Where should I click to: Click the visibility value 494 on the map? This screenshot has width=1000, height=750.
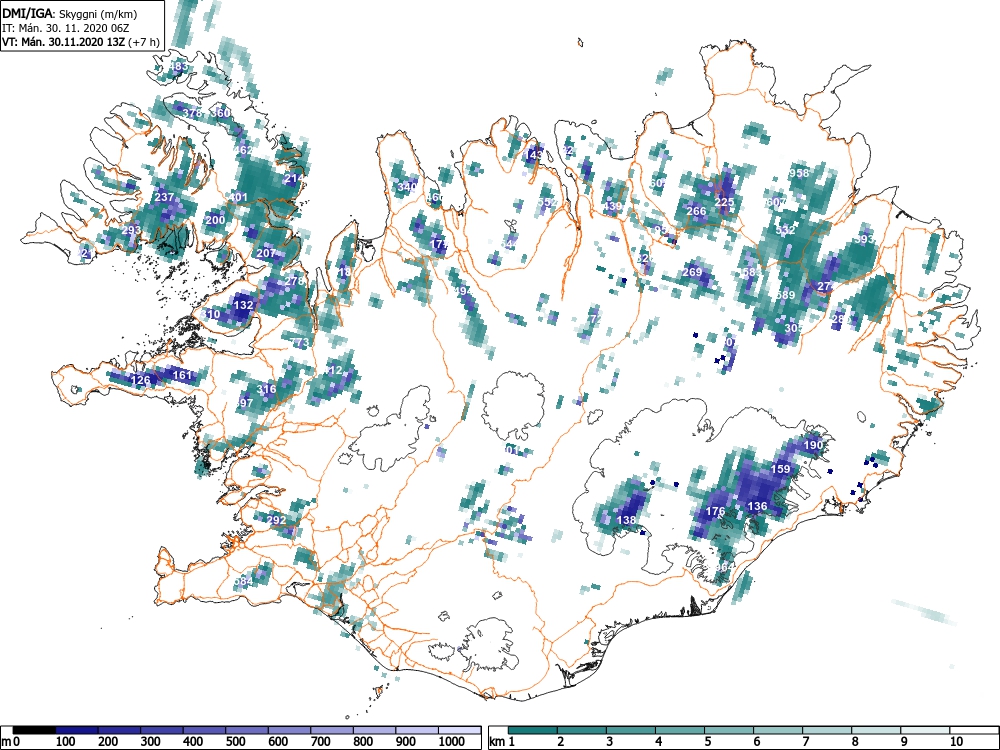pyautogui.click(x=463, y=291)
